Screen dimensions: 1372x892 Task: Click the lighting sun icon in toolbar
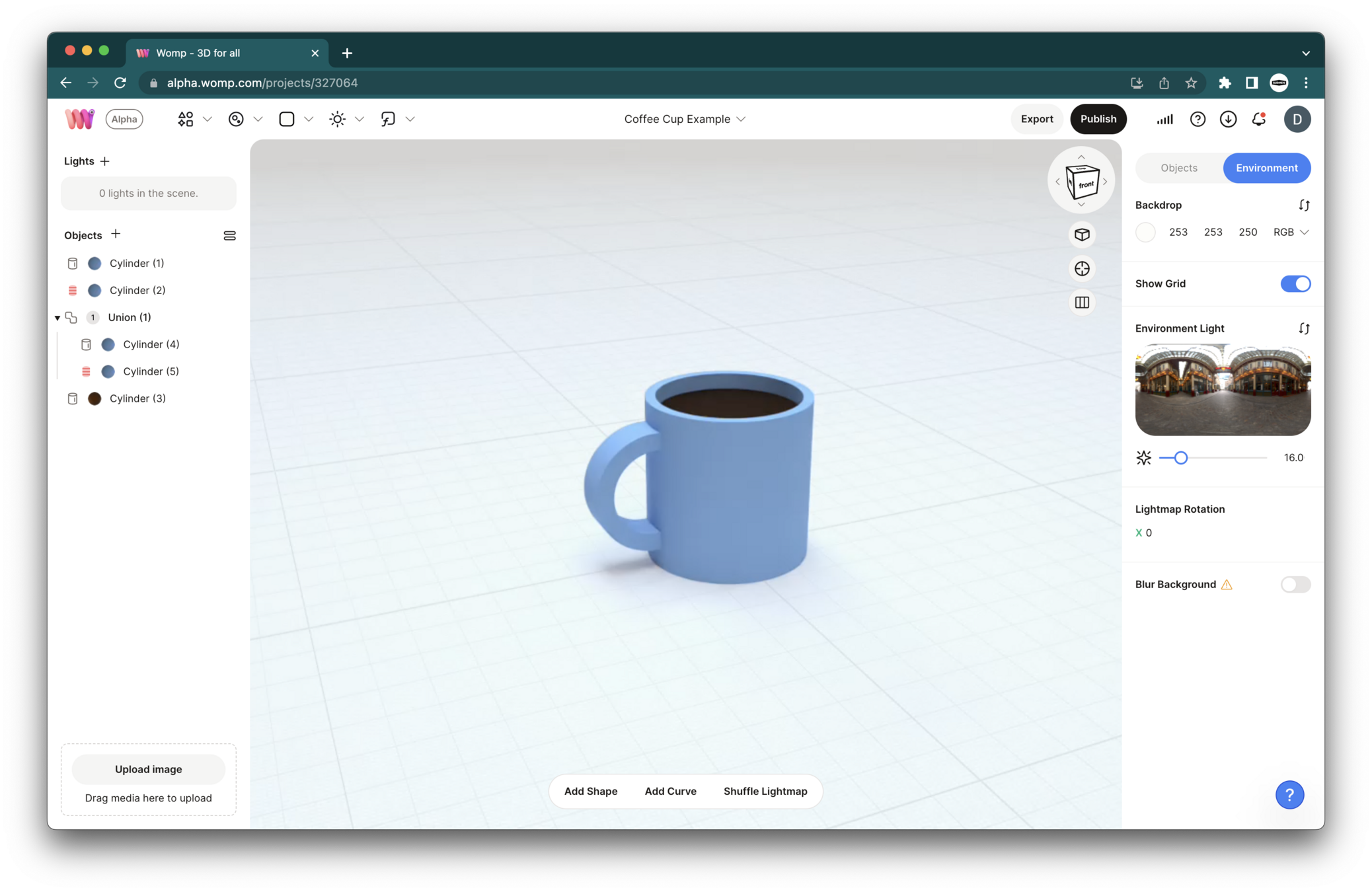coord(337,119)
